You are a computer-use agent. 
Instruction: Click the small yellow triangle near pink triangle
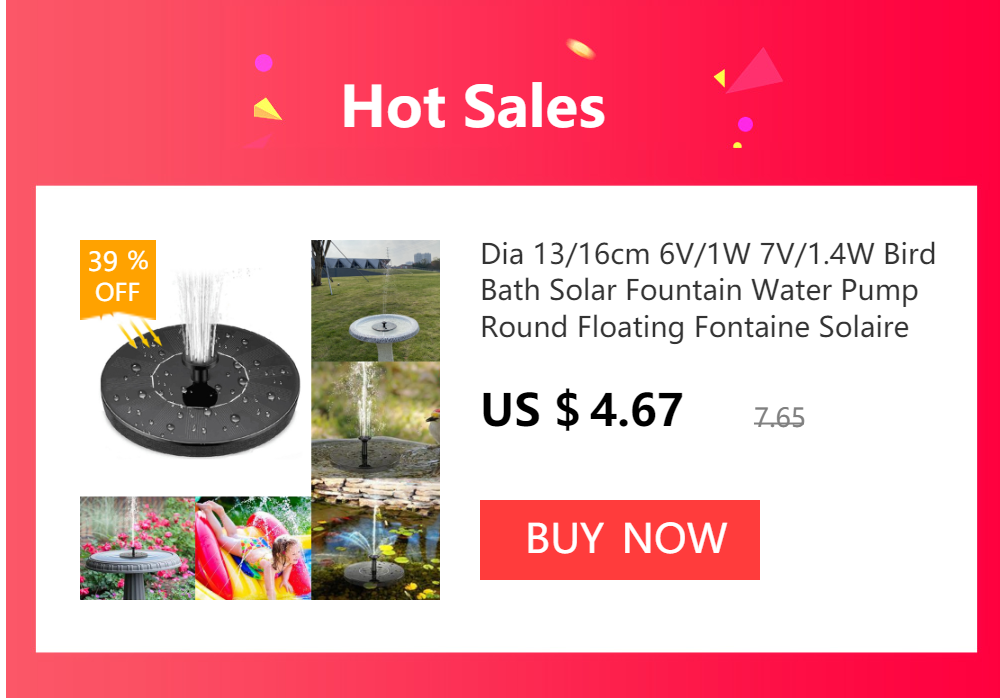720,78
